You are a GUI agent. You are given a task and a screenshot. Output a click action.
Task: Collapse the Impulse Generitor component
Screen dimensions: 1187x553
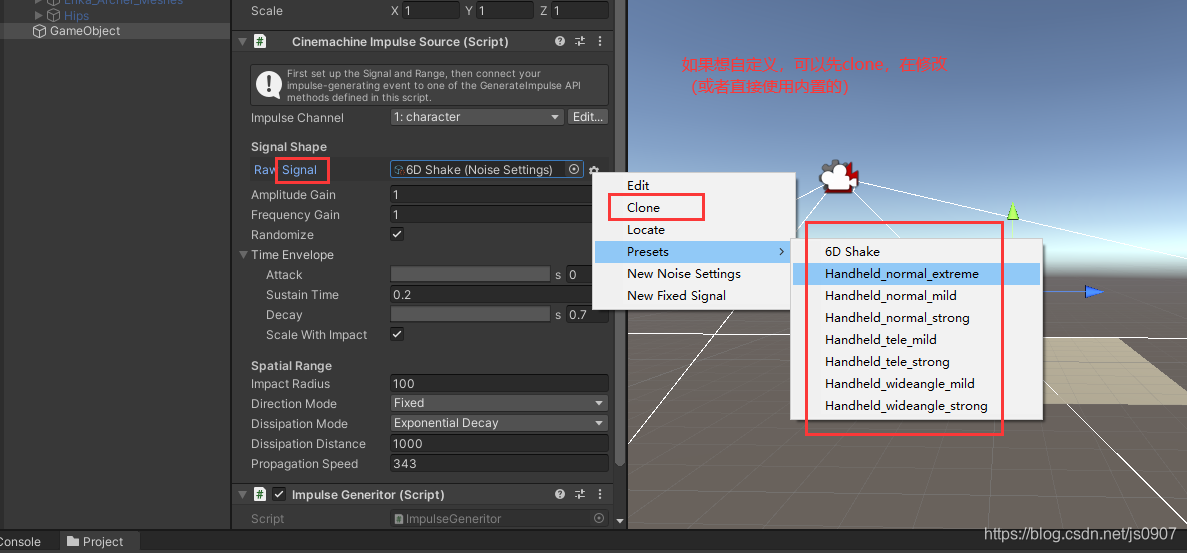243,494
